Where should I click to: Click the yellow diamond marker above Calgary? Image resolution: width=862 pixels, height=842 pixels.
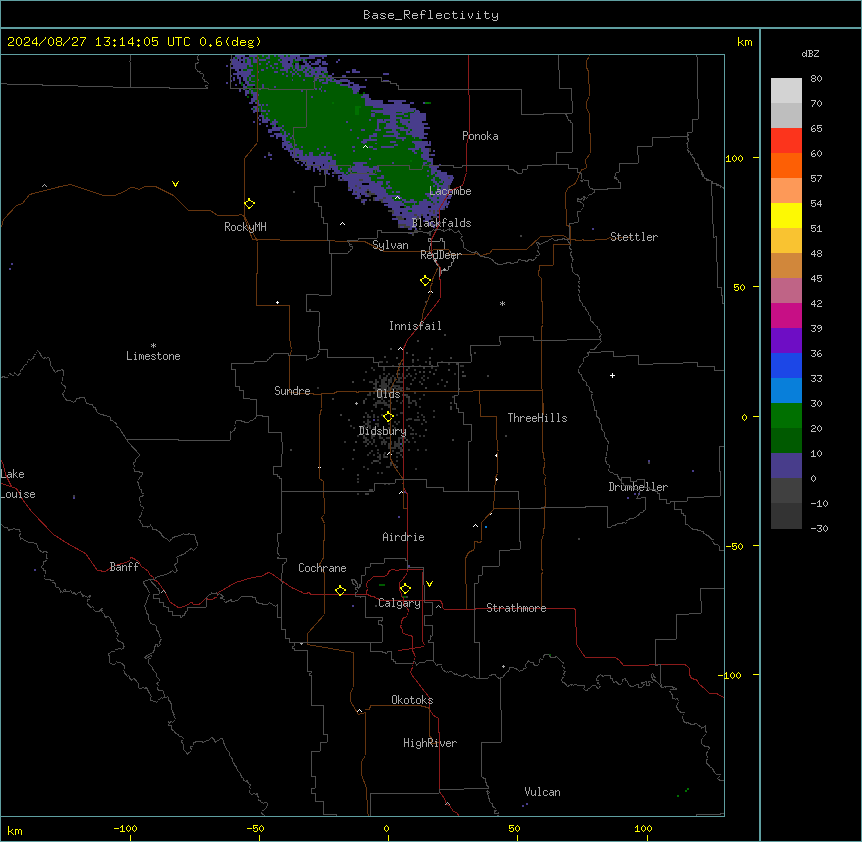click(405, 589)
